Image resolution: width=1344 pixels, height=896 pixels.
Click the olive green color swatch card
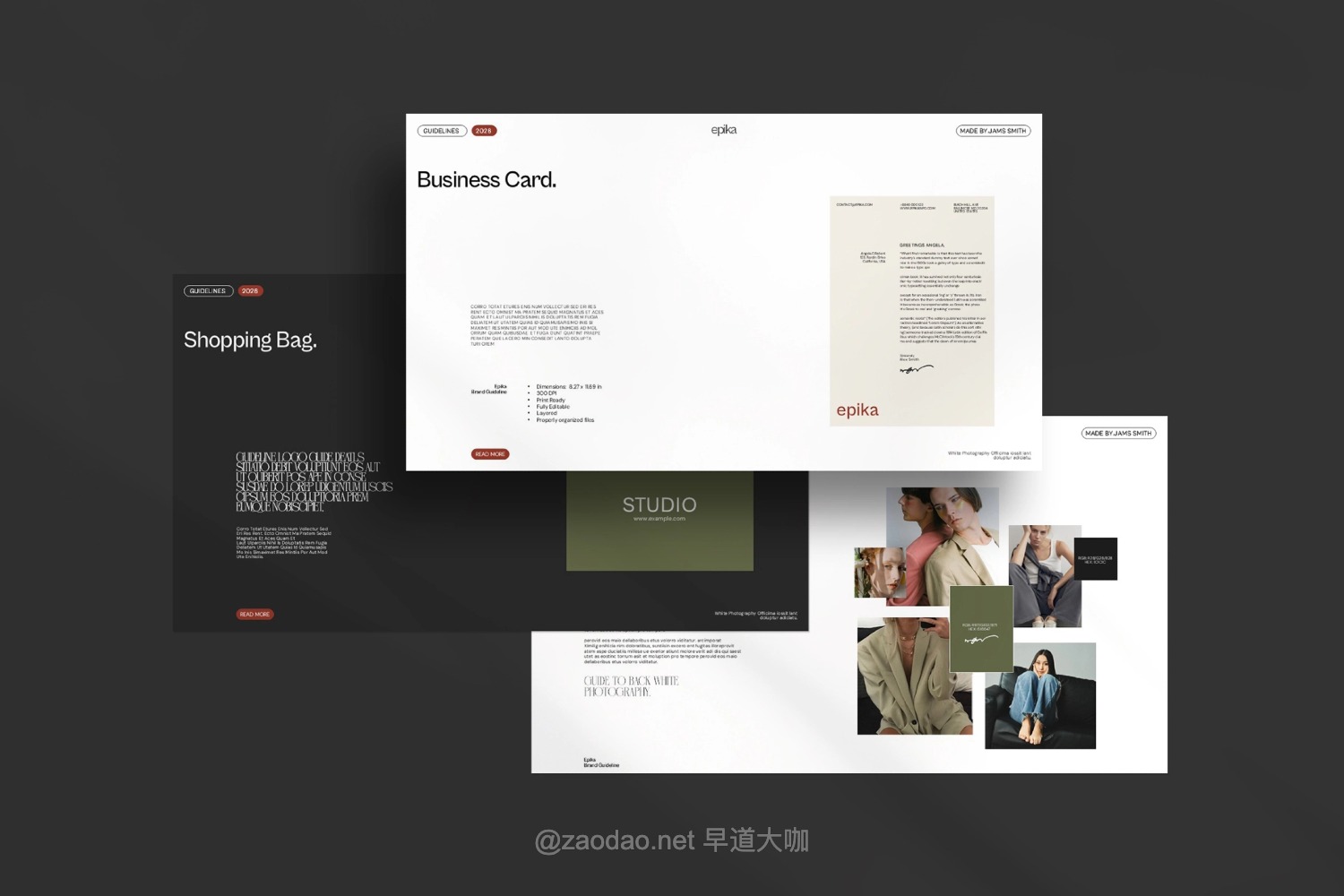click(x=981, y=629)
